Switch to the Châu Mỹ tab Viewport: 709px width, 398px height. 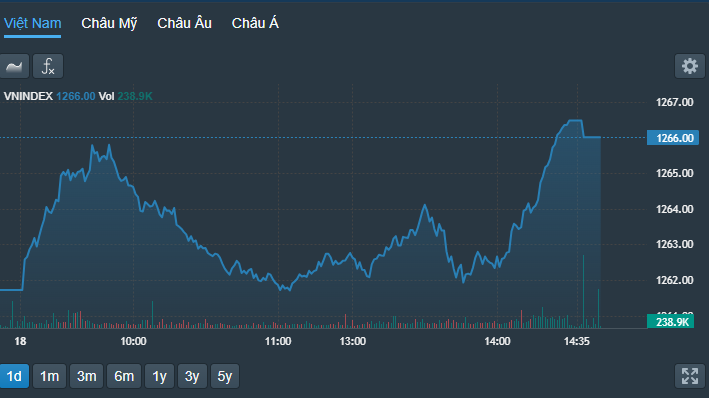pos(109,24)
